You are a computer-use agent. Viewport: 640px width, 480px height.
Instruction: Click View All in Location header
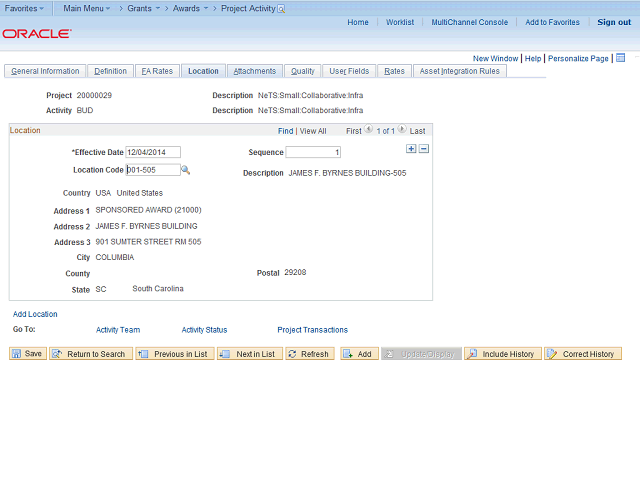313,131
